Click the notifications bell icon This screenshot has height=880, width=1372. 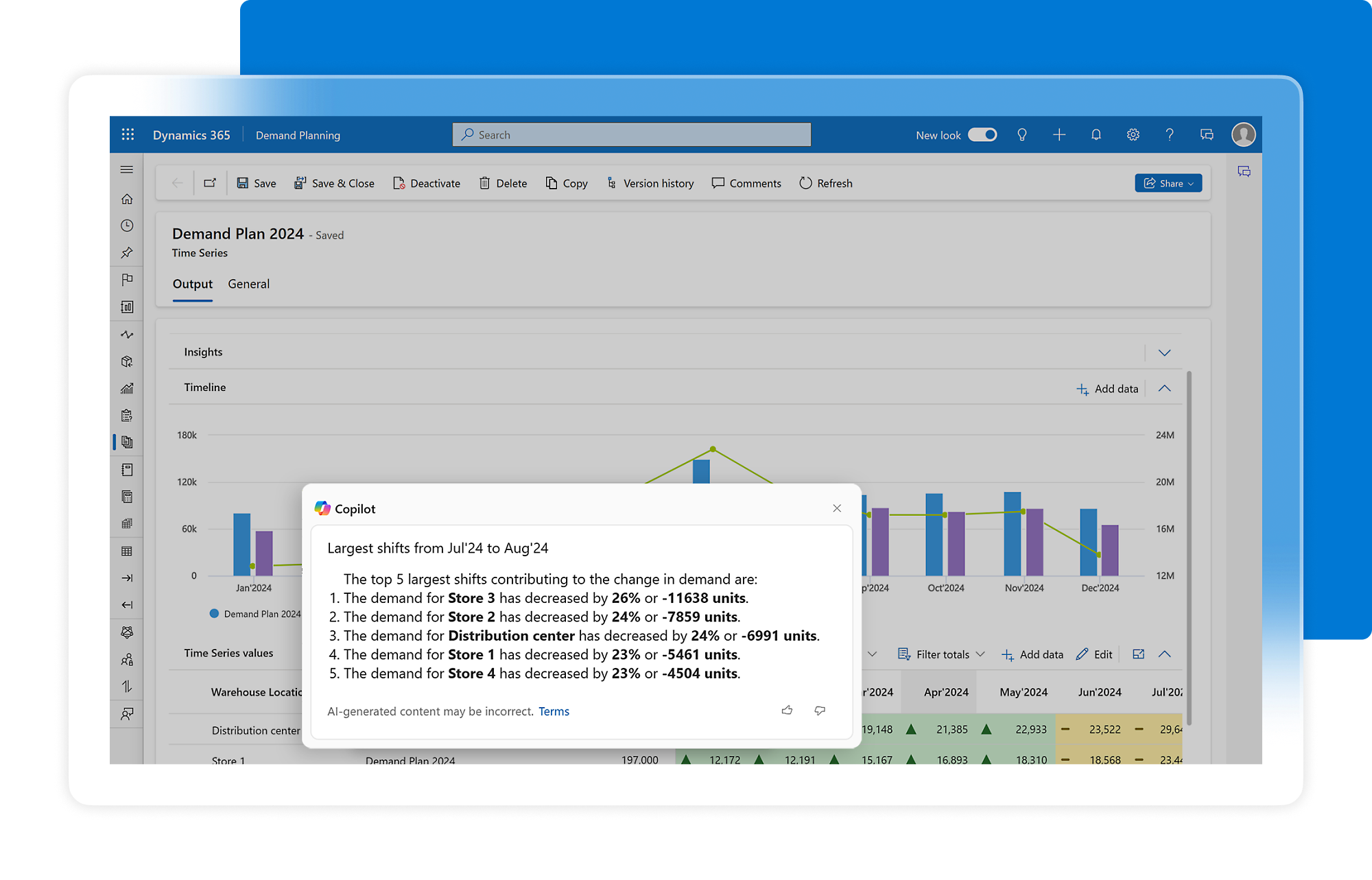1096,134
